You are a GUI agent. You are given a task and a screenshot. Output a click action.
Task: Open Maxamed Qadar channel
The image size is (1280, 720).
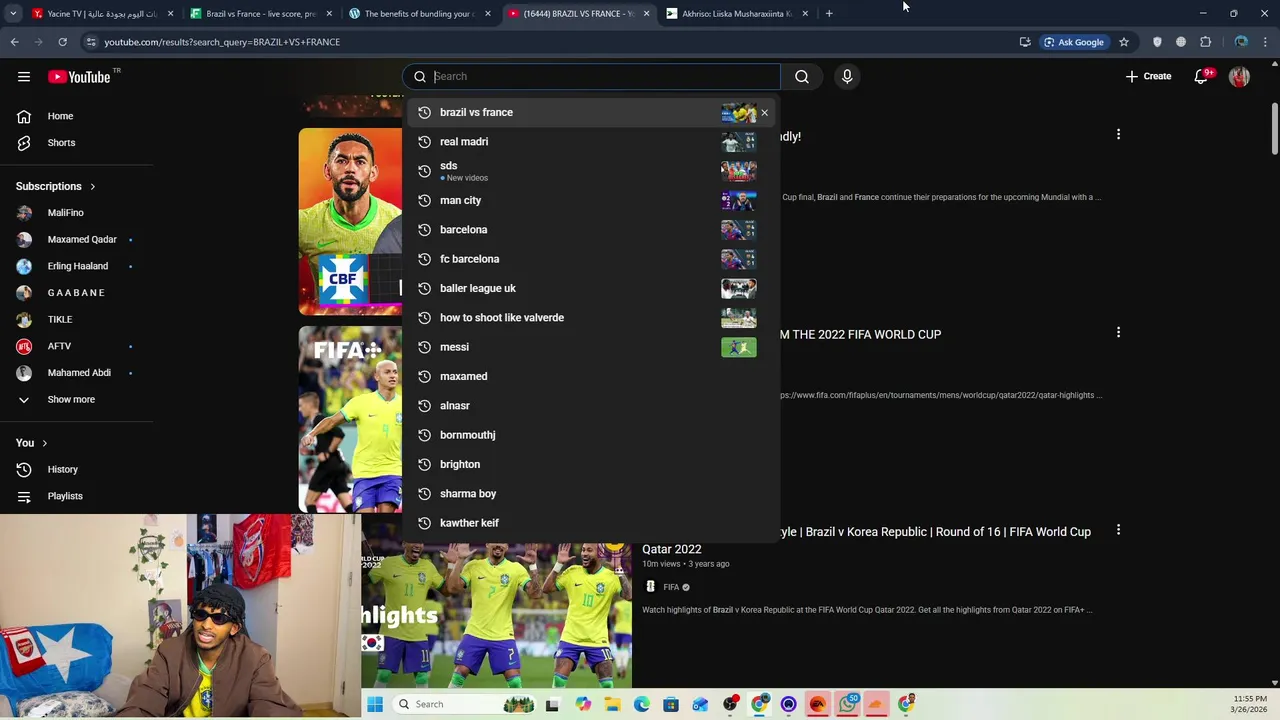80,240
